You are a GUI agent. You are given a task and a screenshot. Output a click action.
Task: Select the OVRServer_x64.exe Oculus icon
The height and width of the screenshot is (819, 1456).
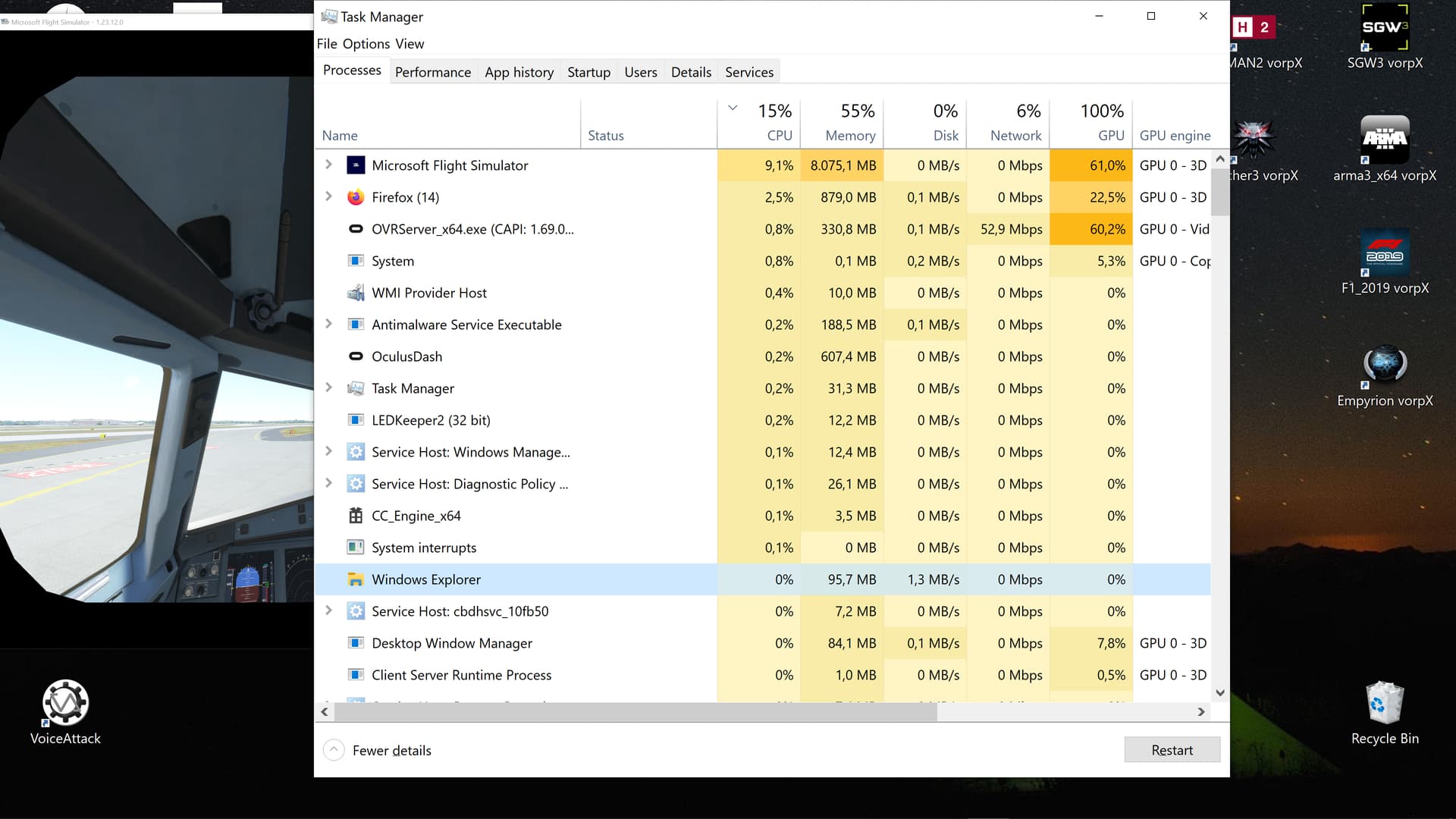tap(355, 229)
